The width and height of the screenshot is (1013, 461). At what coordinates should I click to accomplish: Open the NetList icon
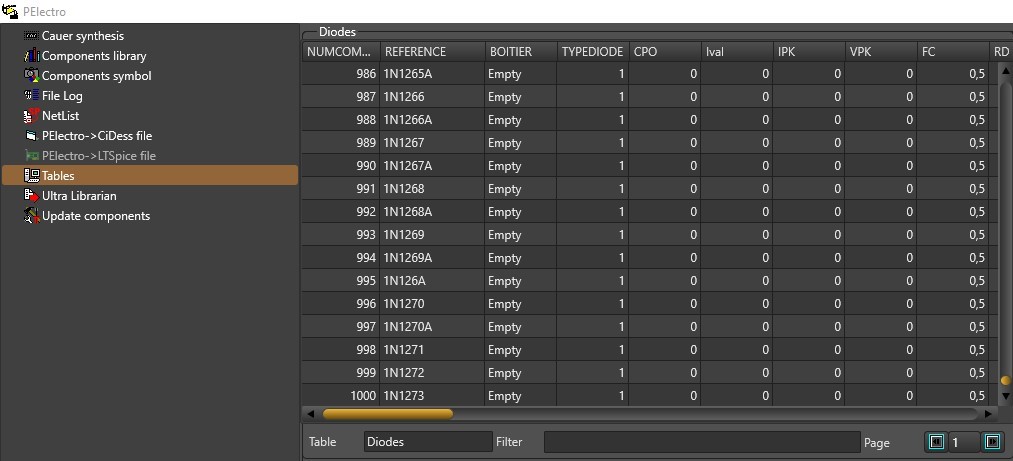pos(32,116)
